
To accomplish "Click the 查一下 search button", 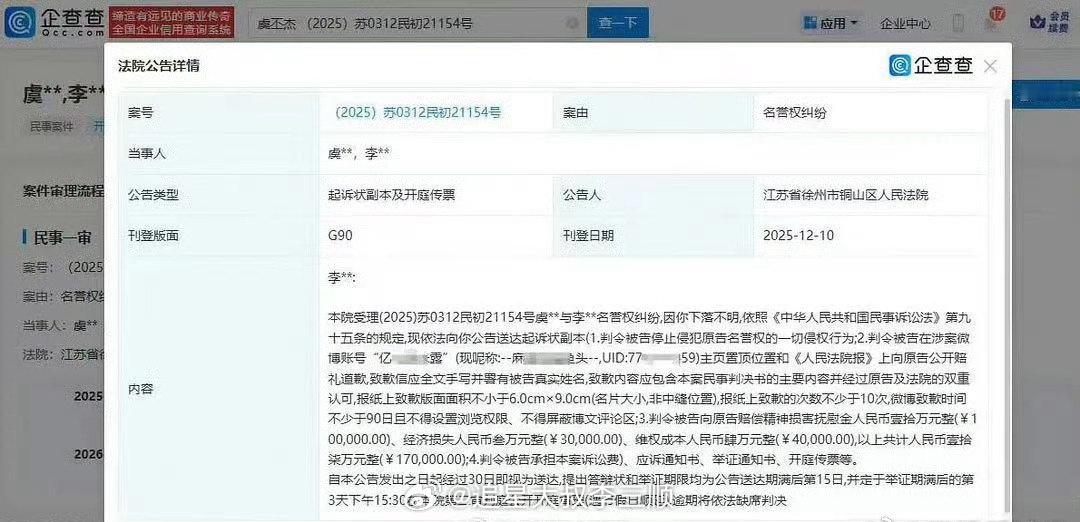I will click(618, 23).
